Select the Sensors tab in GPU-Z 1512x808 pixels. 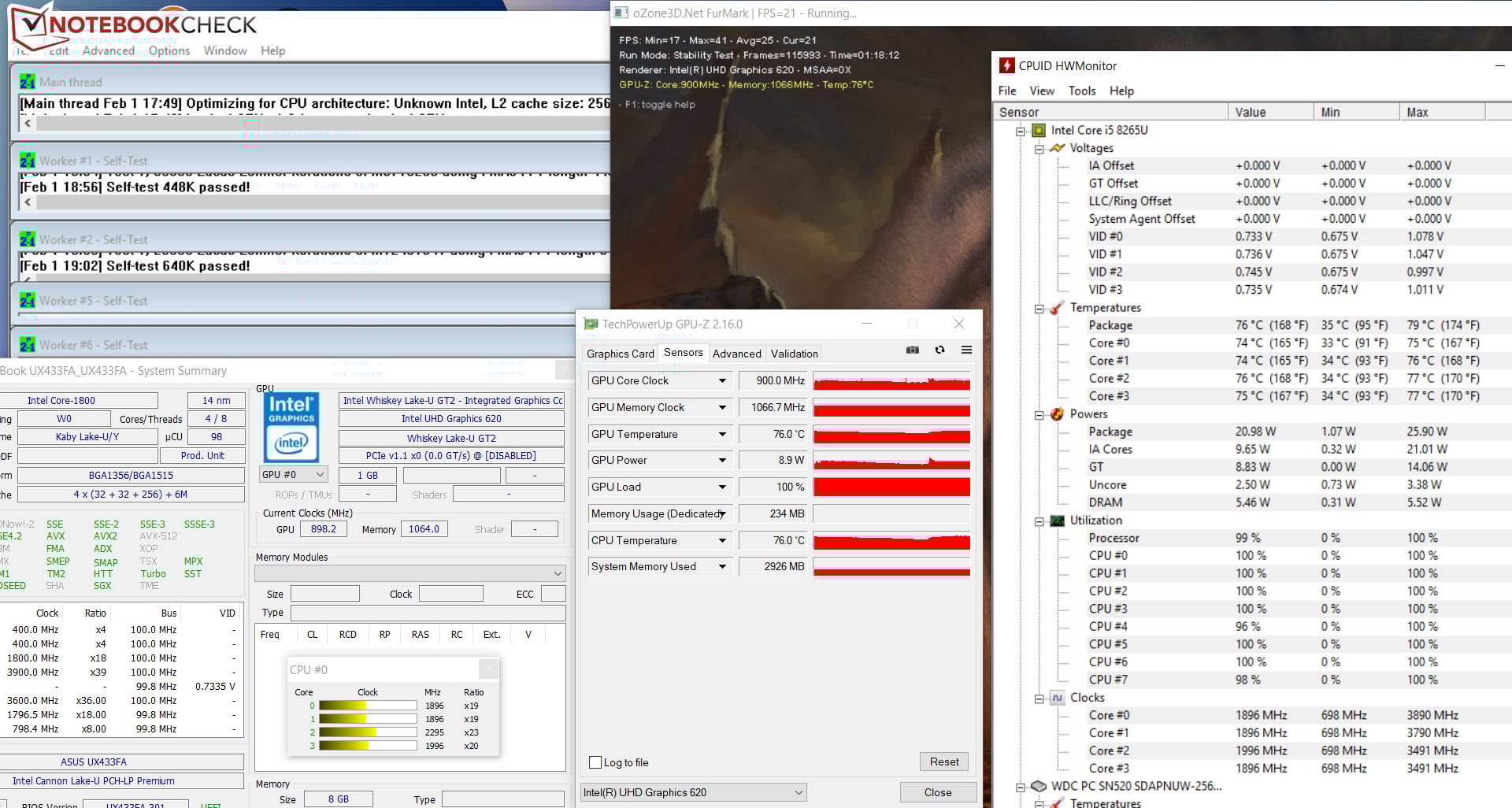683,353
